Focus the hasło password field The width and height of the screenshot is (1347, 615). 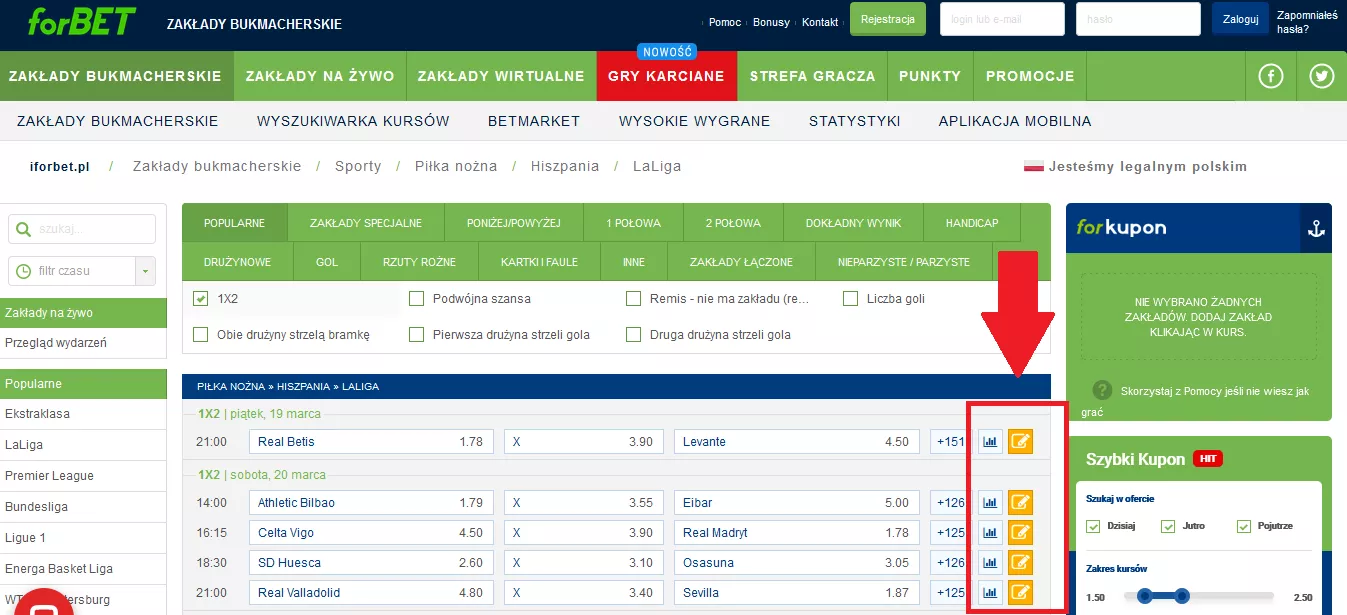1139,19
